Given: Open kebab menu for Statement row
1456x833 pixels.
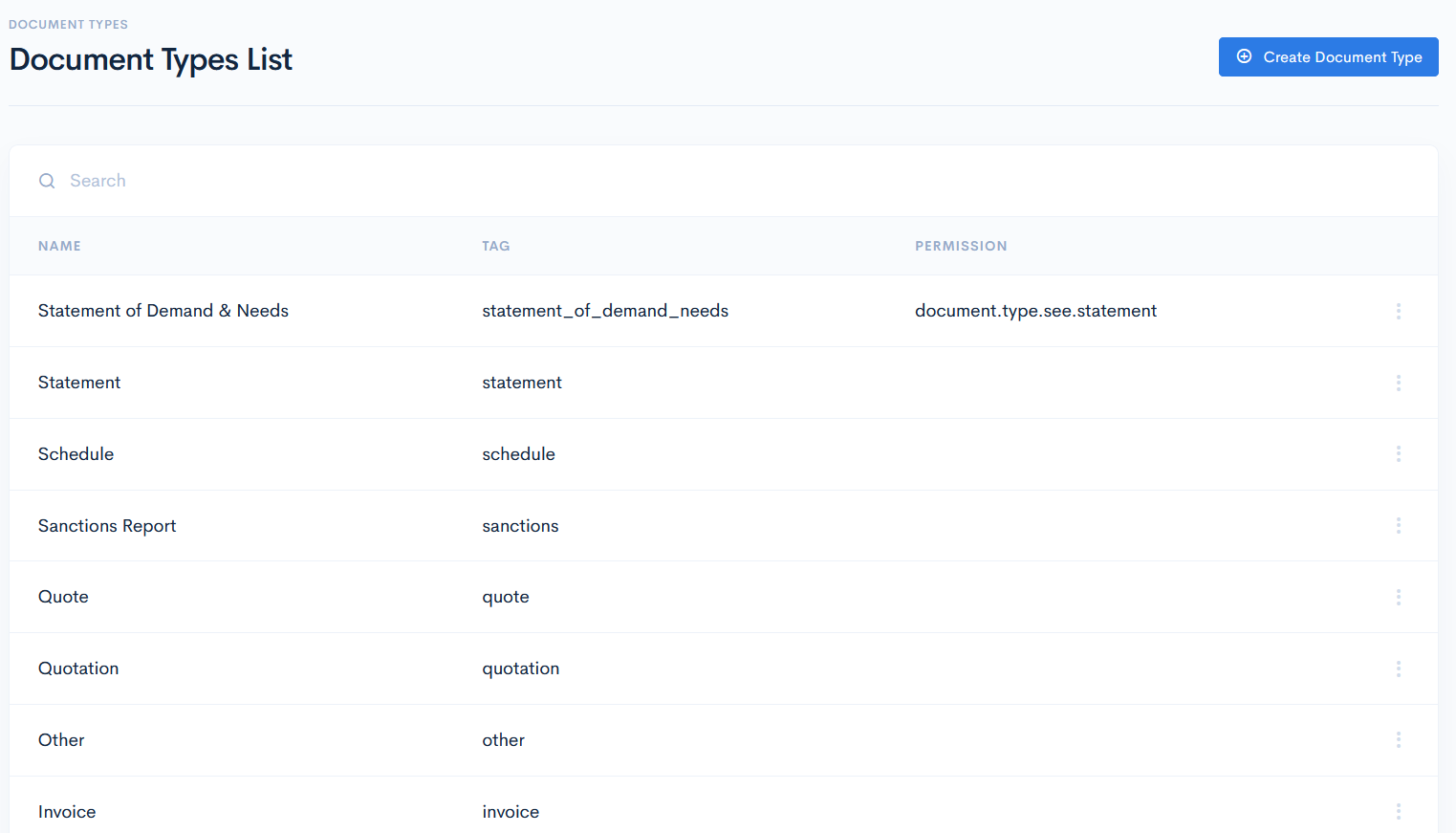Looking at the screenshot, I should (x=1398, y=383).
